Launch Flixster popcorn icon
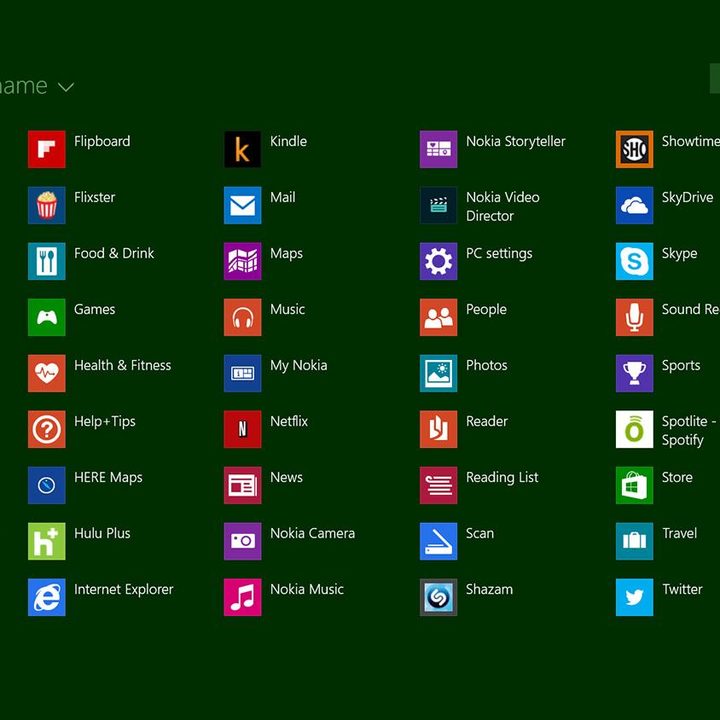The height and width of the screenshot is (720, 720). (x=46, y=205)
